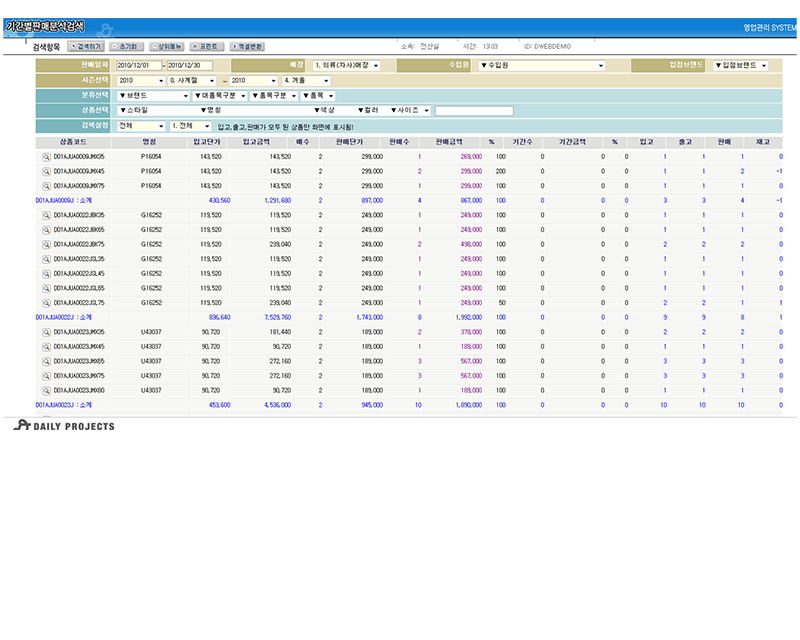Click the D01AJUA0022J subtotal link
Viewport: 800px width, 640px height.
point(64,317)
